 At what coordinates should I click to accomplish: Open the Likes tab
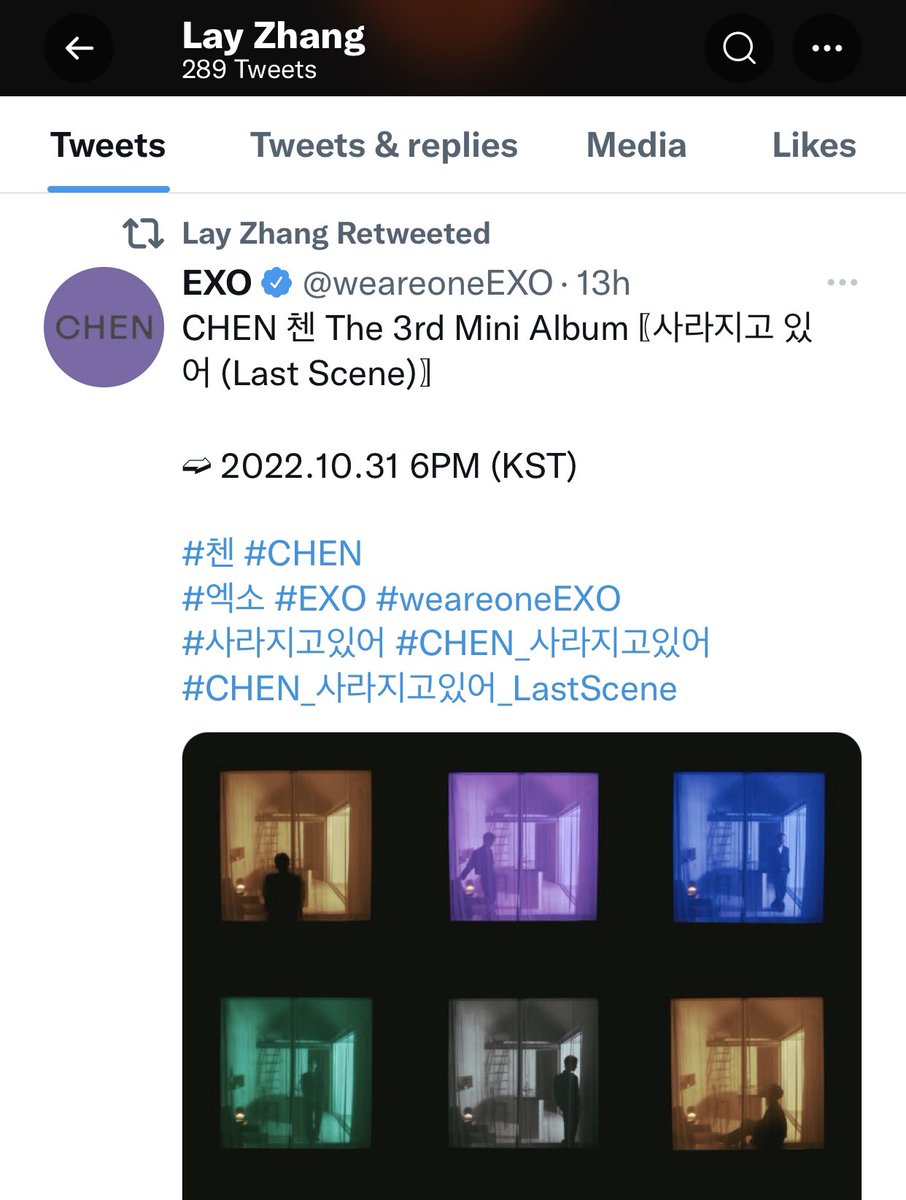pos(814,146)
